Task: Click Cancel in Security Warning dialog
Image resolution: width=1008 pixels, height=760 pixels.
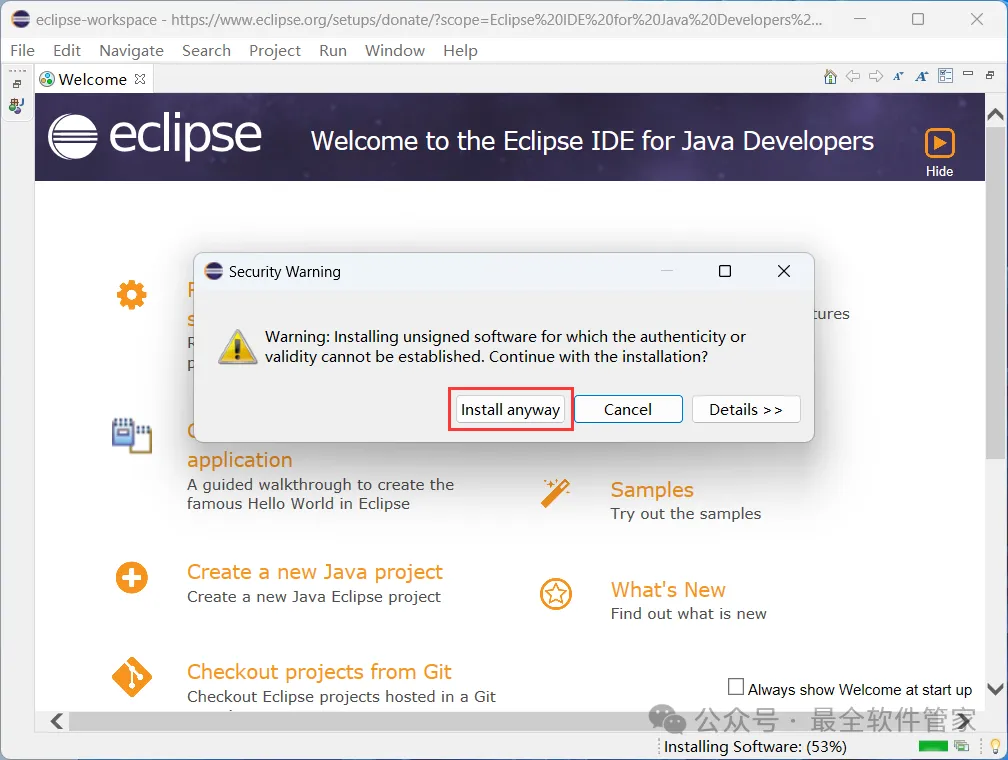Action: [x=628, y=409]
